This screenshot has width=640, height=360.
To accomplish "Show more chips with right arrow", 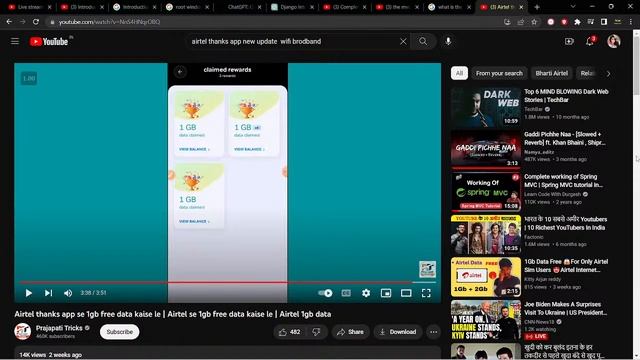I will pyautogui.click(x=609, y=74).
